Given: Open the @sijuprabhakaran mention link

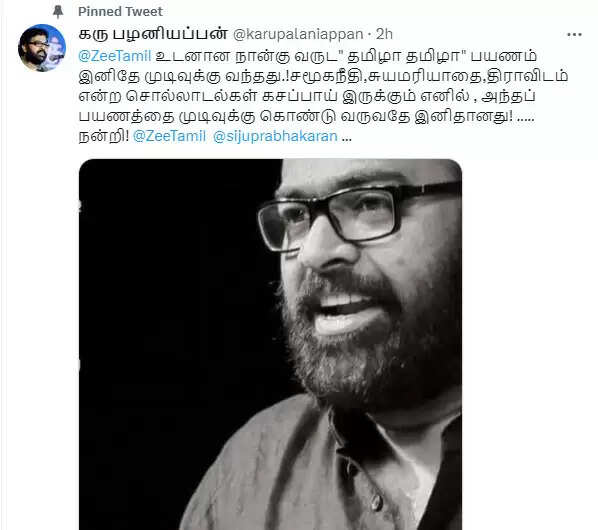Looking at the screenshot, I should click(x=275, y=136).
